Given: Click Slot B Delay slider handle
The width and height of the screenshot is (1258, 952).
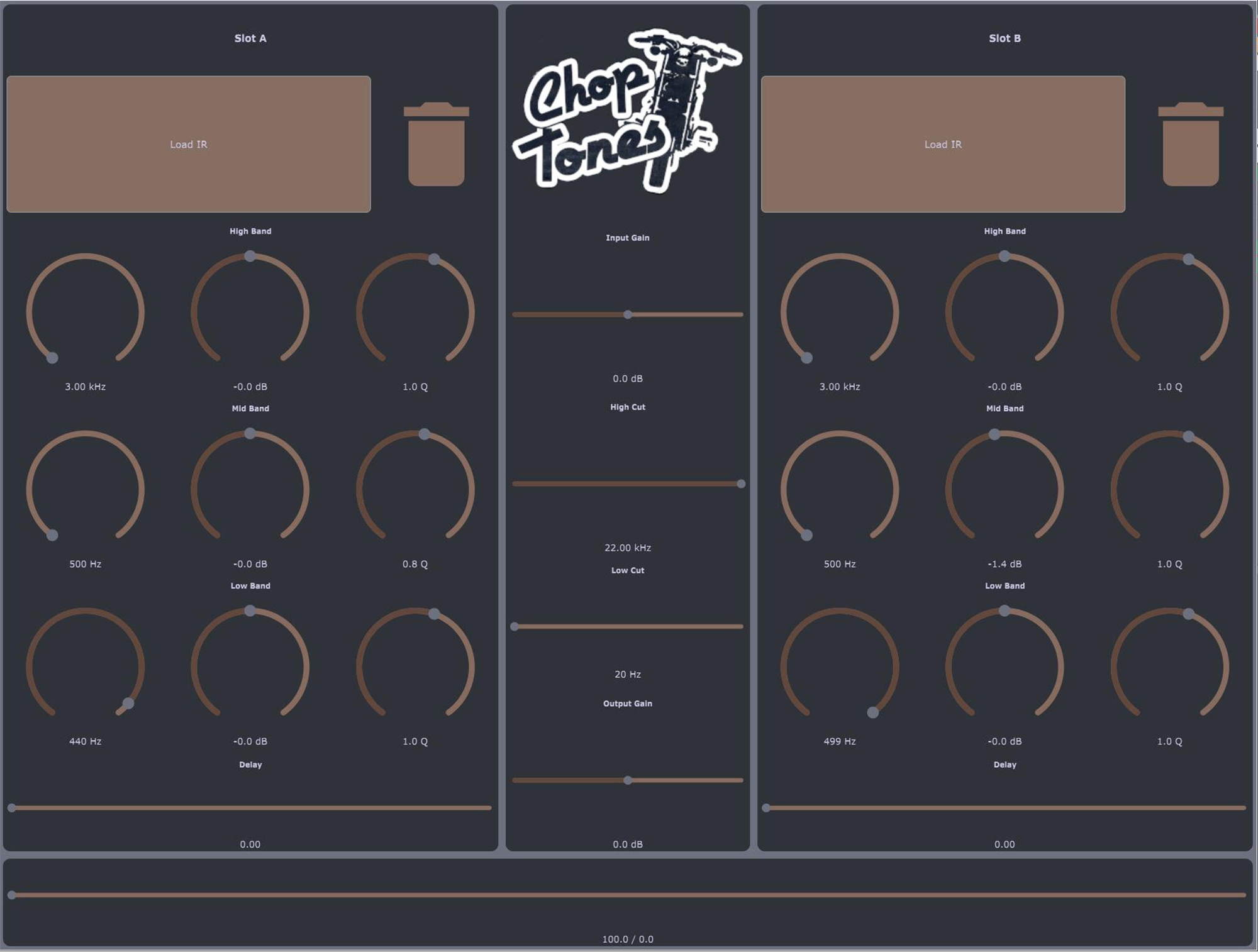Looking at the screenshot, I should (x=766, y=808).
